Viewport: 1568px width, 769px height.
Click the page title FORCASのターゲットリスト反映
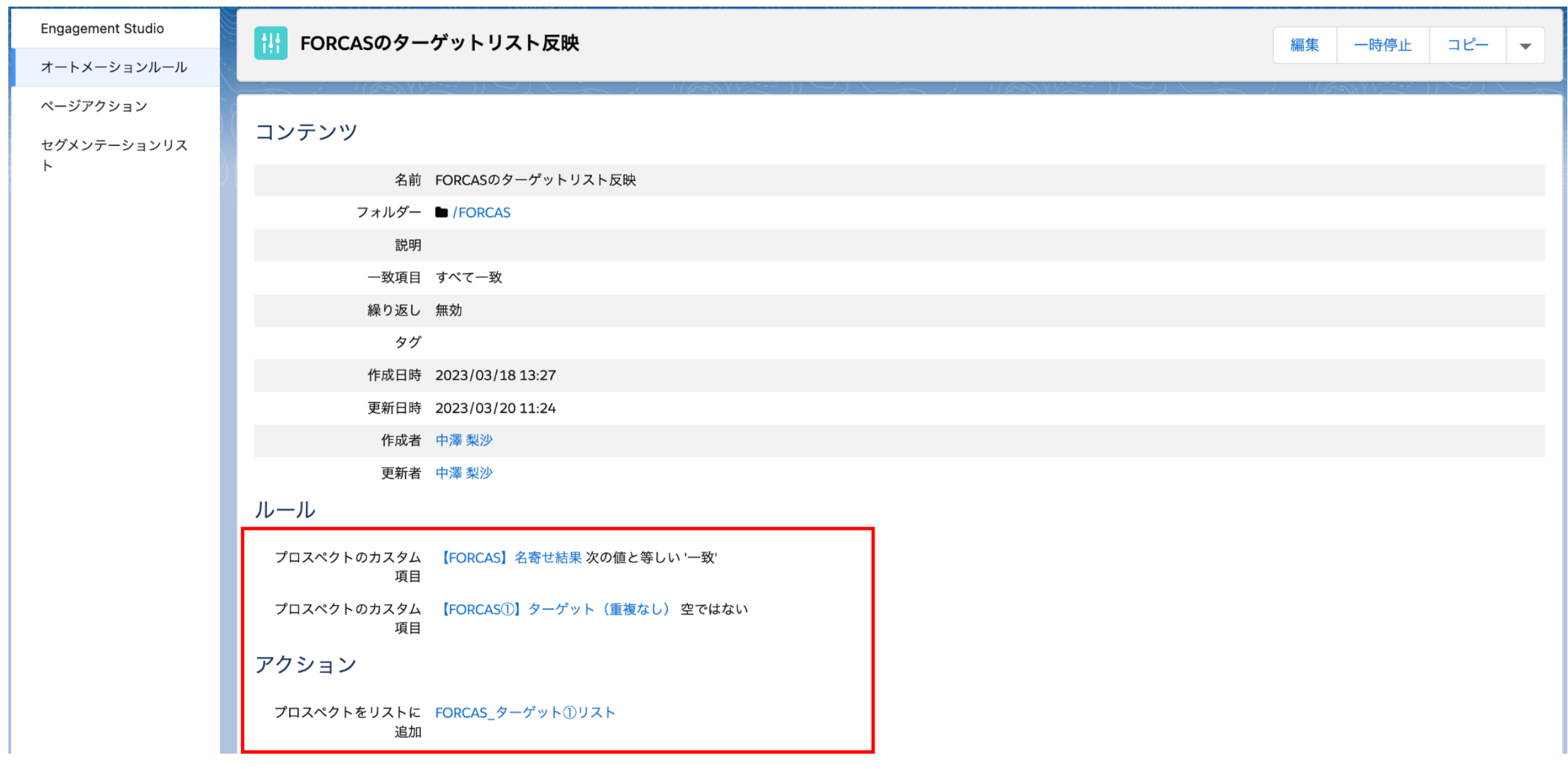[x=440, y=43]
